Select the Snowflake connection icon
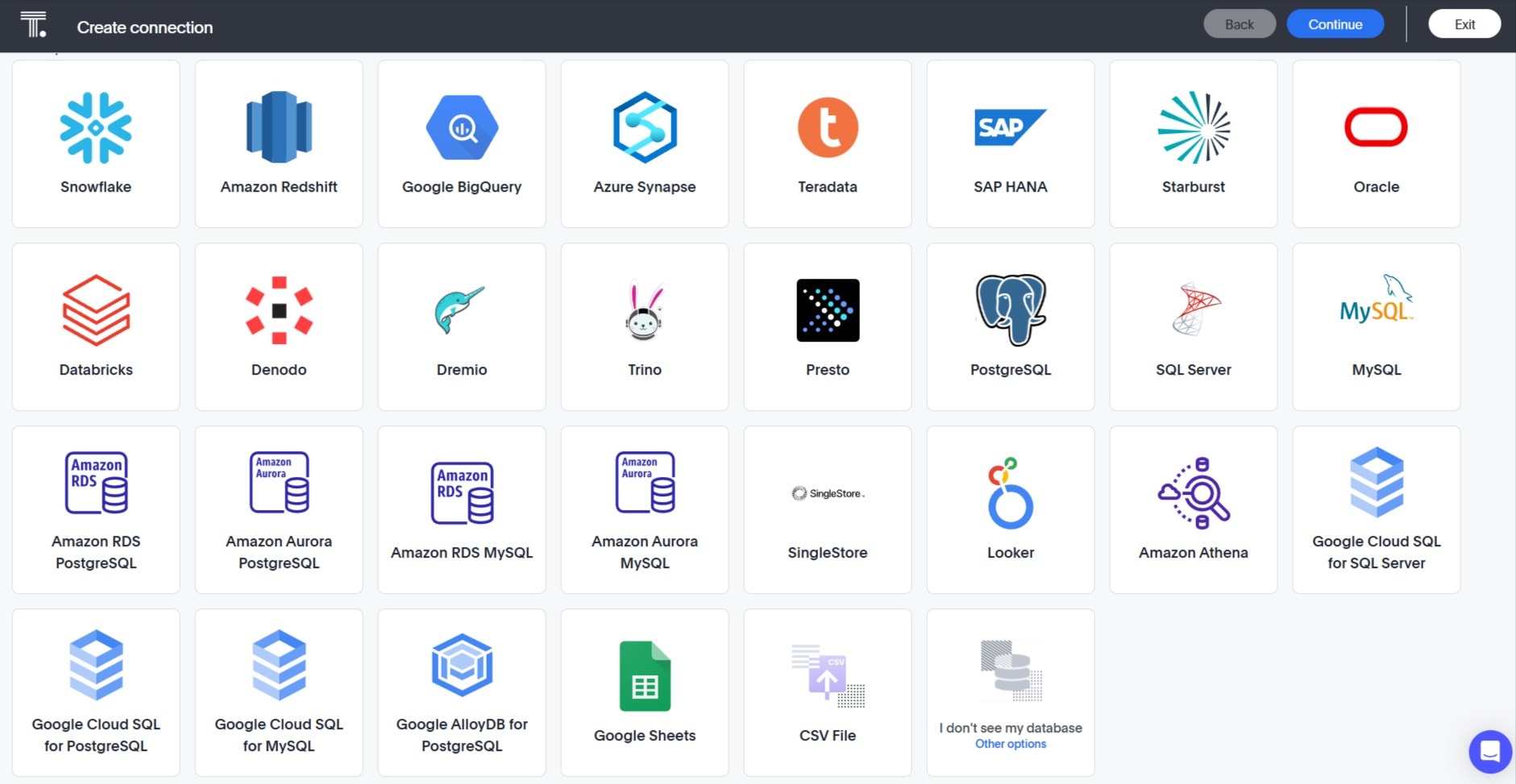 (96, 127)
